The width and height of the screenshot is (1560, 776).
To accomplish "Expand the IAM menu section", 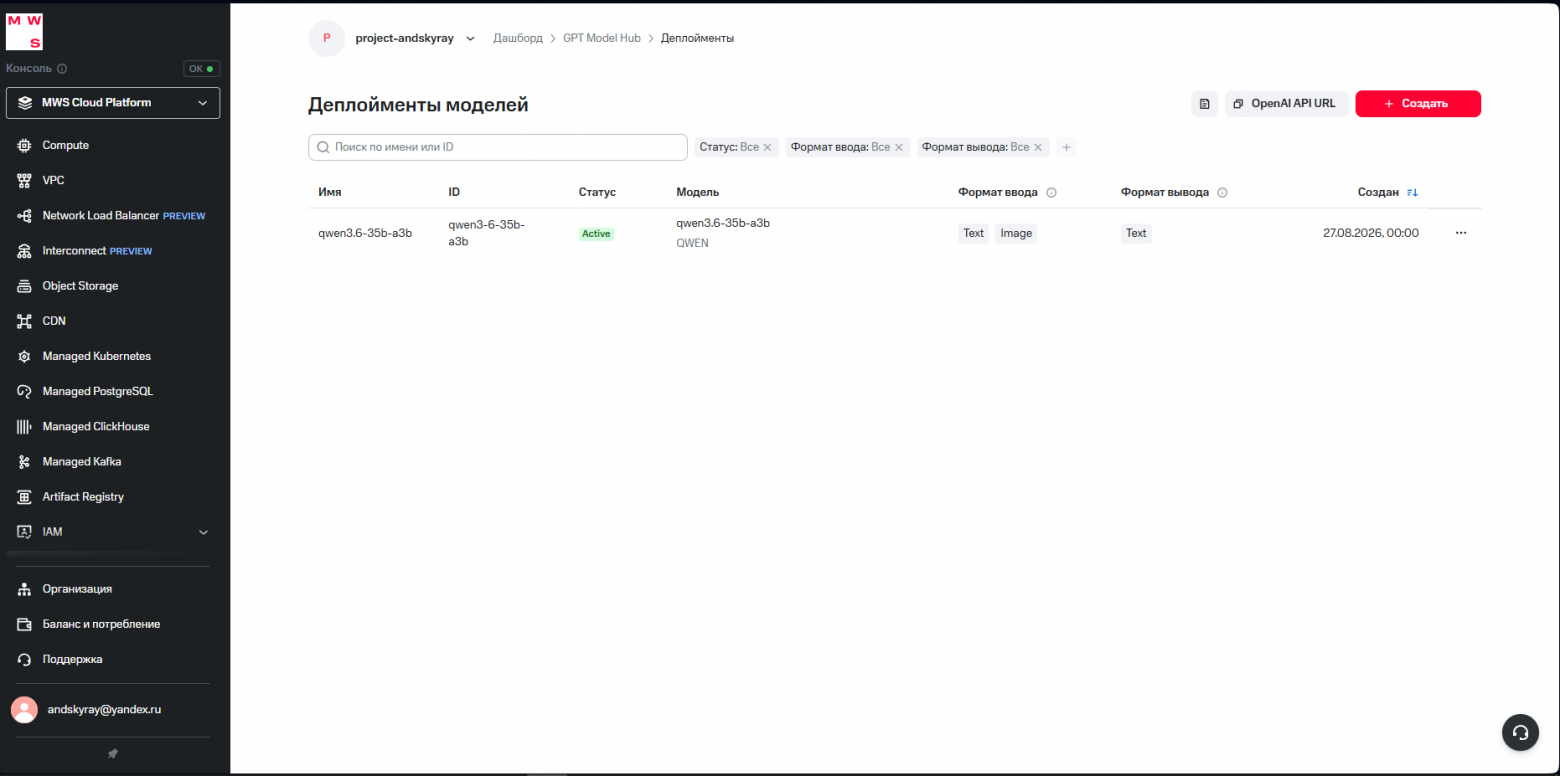I will (x=203, y=532).
